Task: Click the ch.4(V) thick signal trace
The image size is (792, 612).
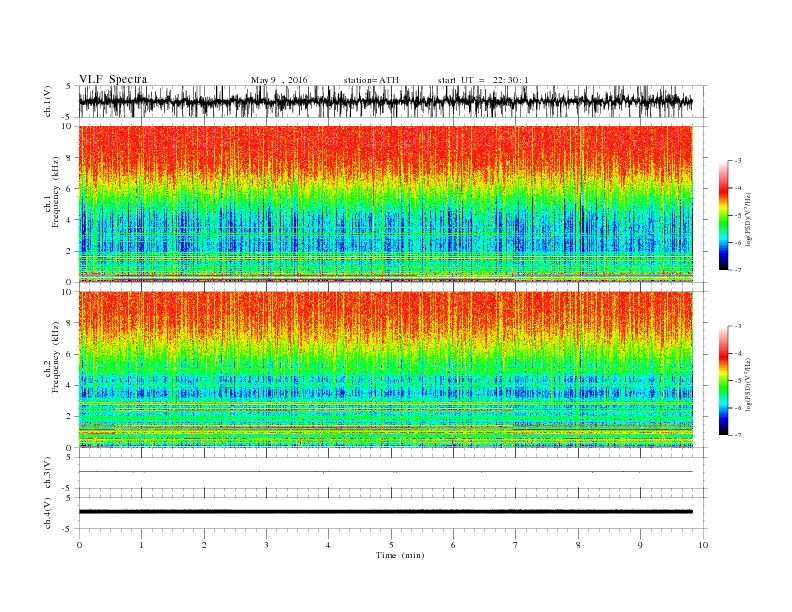Action: [386, 512]
